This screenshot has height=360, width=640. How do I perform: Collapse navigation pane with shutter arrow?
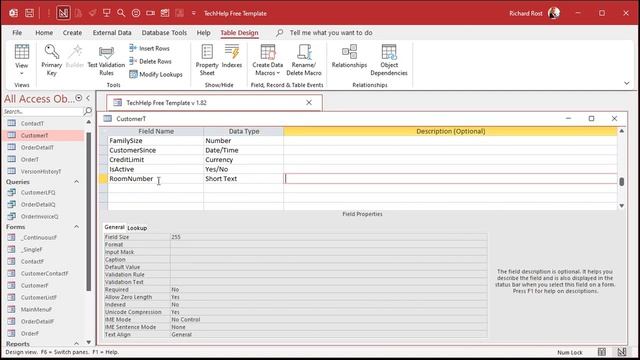click(x=88, y=98)
